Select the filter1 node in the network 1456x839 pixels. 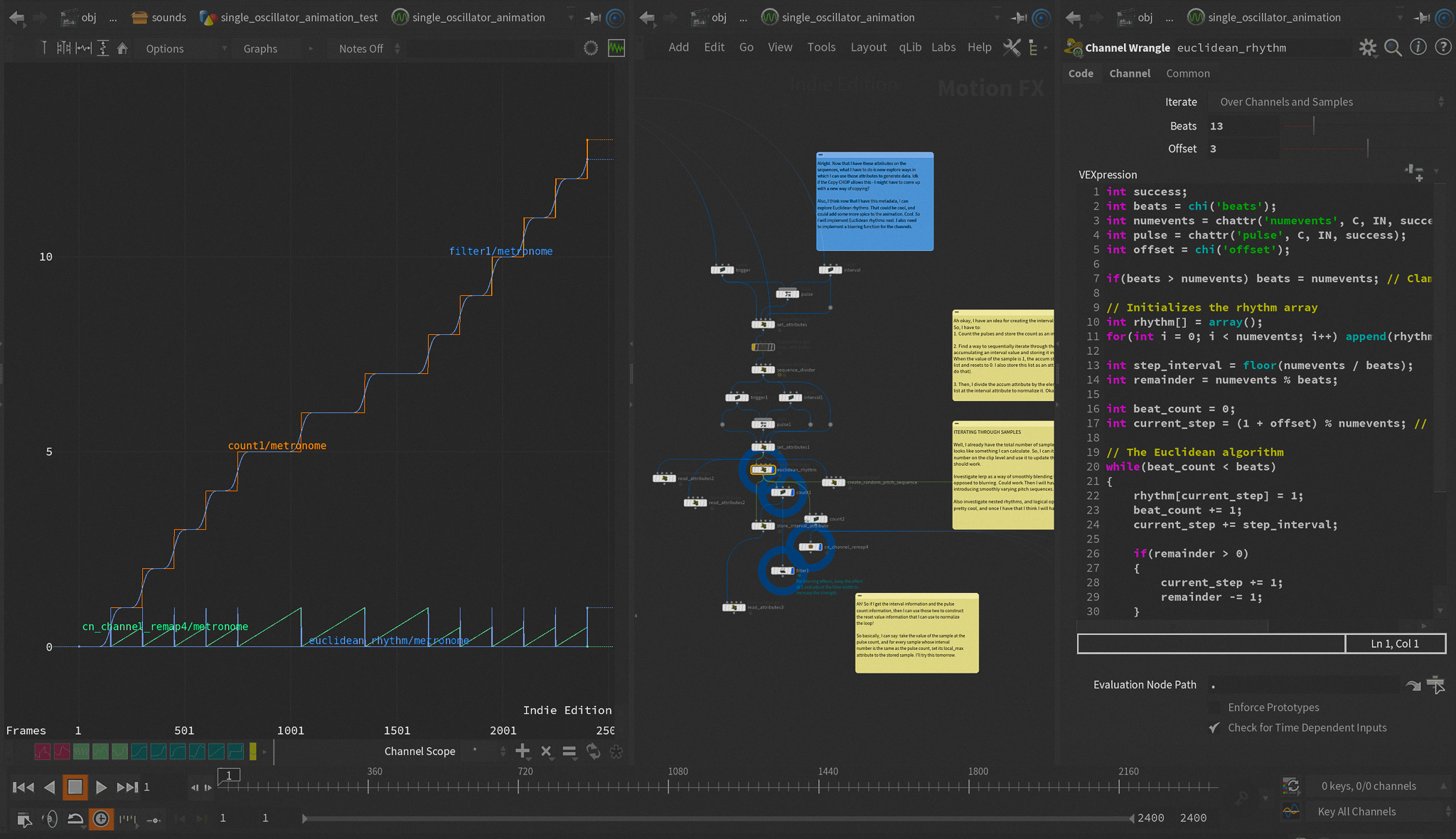(783, 570)
